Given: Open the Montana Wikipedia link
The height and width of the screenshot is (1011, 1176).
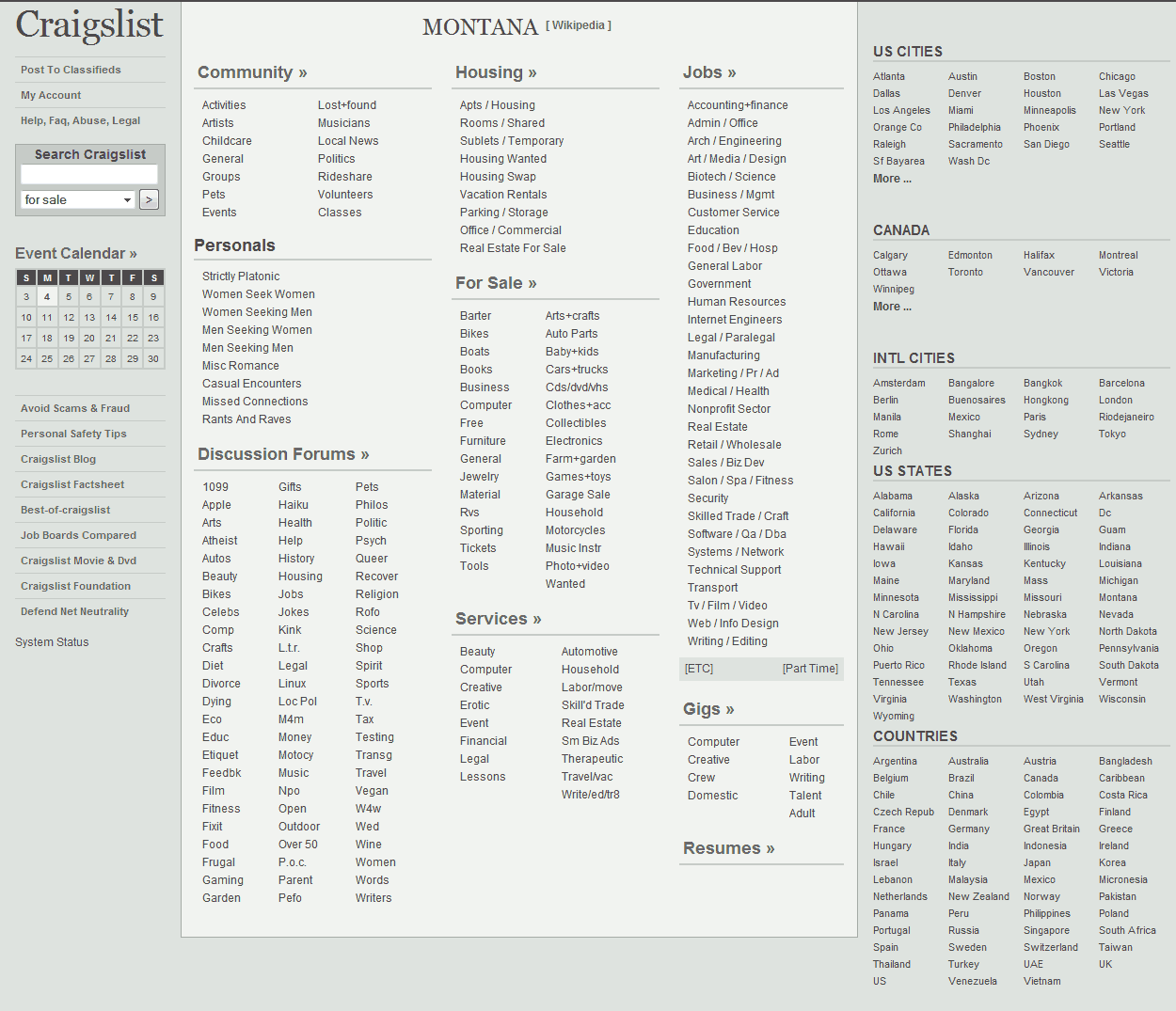Looking at the screenshot, I should point(579,25).
